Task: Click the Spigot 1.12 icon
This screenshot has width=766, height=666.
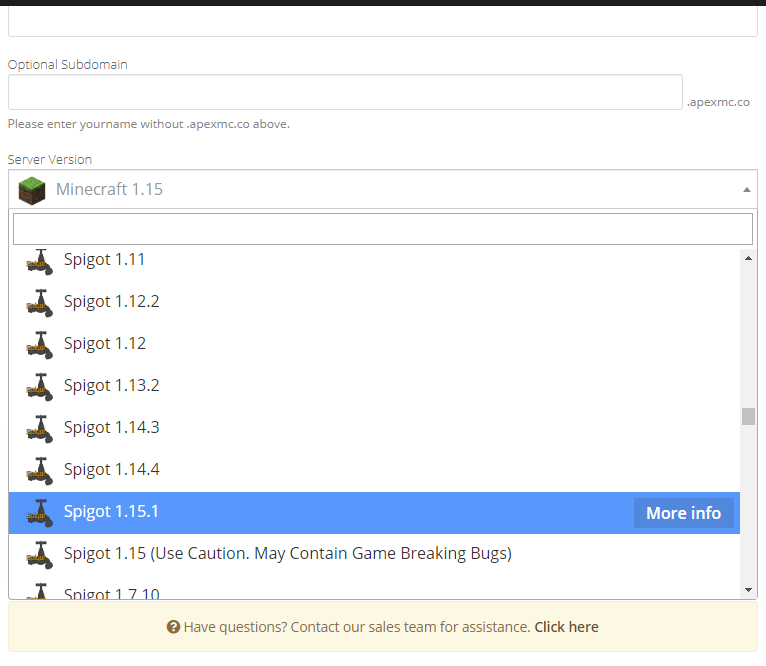Action: coord(39,344)
